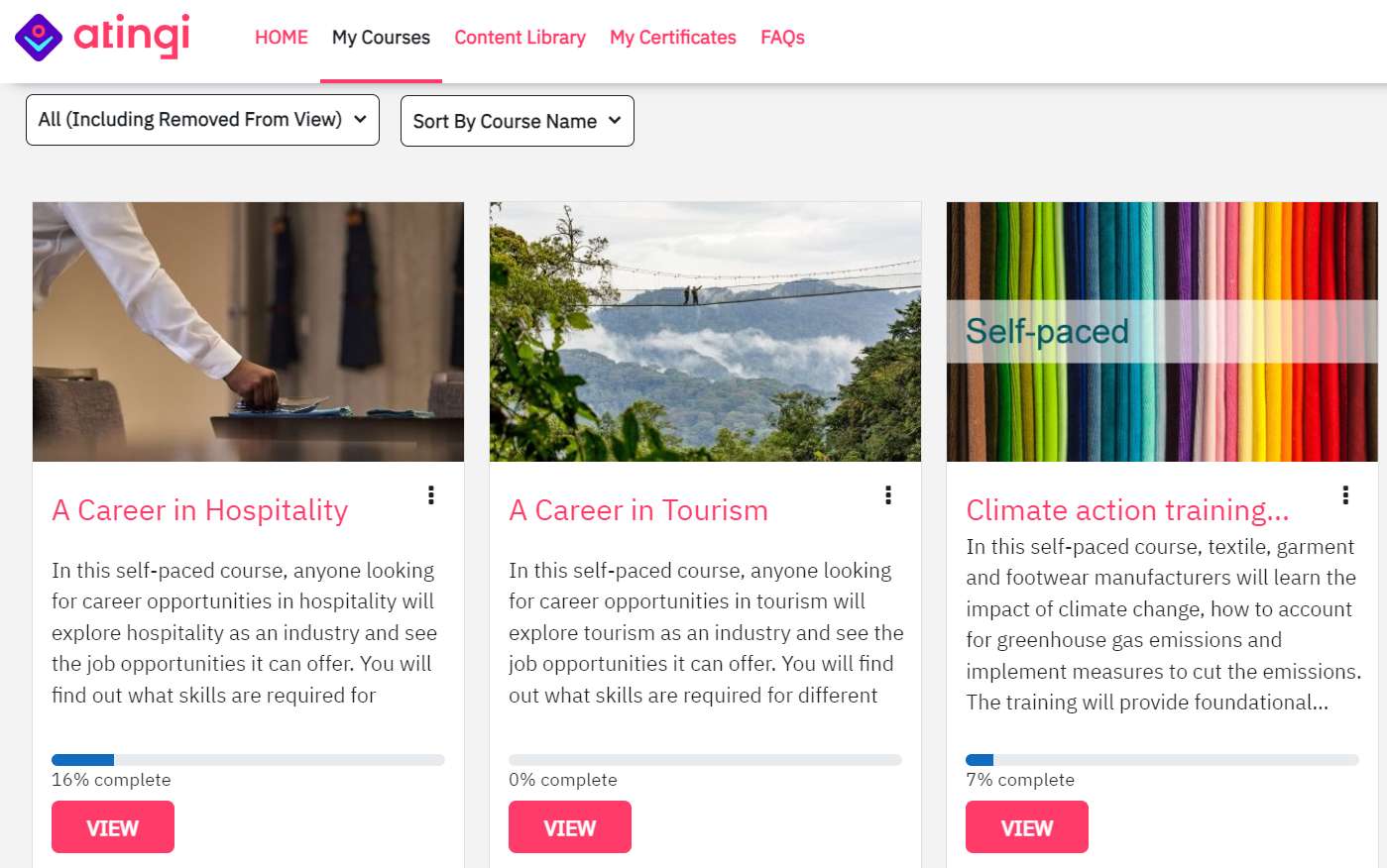Navigate to My Certificates
Viewport: 1387px width, 868px height.
[x=673, y=38]
